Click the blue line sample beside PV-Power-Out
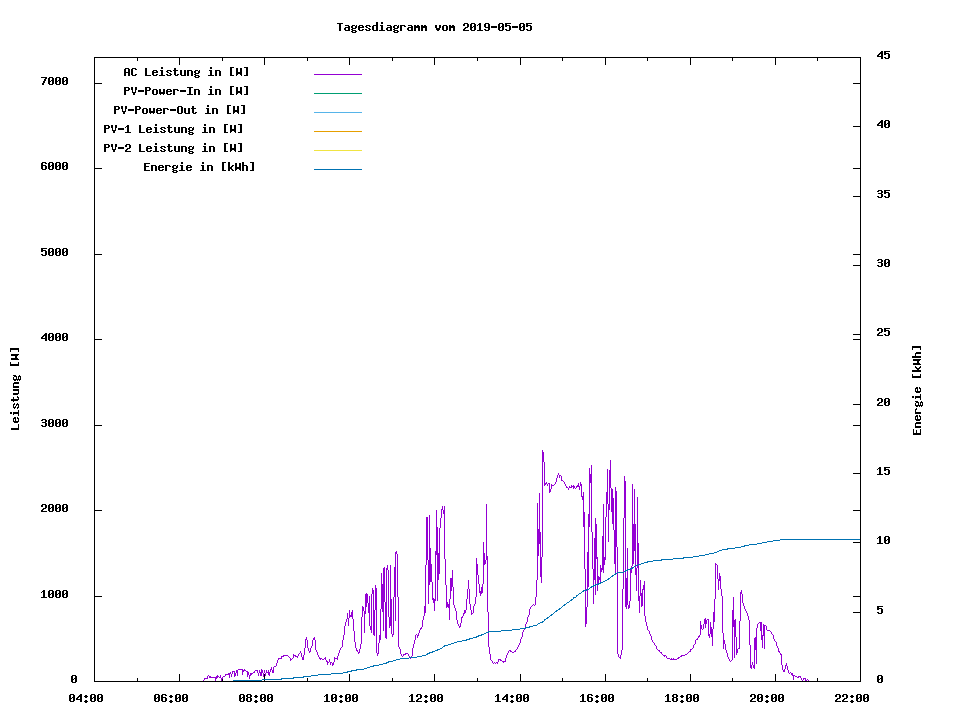960x720 pixels. (x=337, y=112)
